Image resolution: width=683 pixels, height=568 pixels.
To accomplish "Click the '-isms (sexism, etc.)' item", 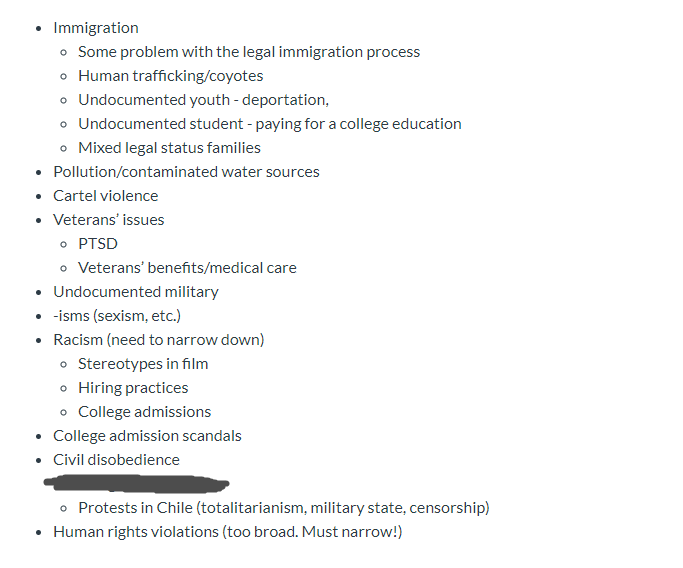I will [117, 316].
